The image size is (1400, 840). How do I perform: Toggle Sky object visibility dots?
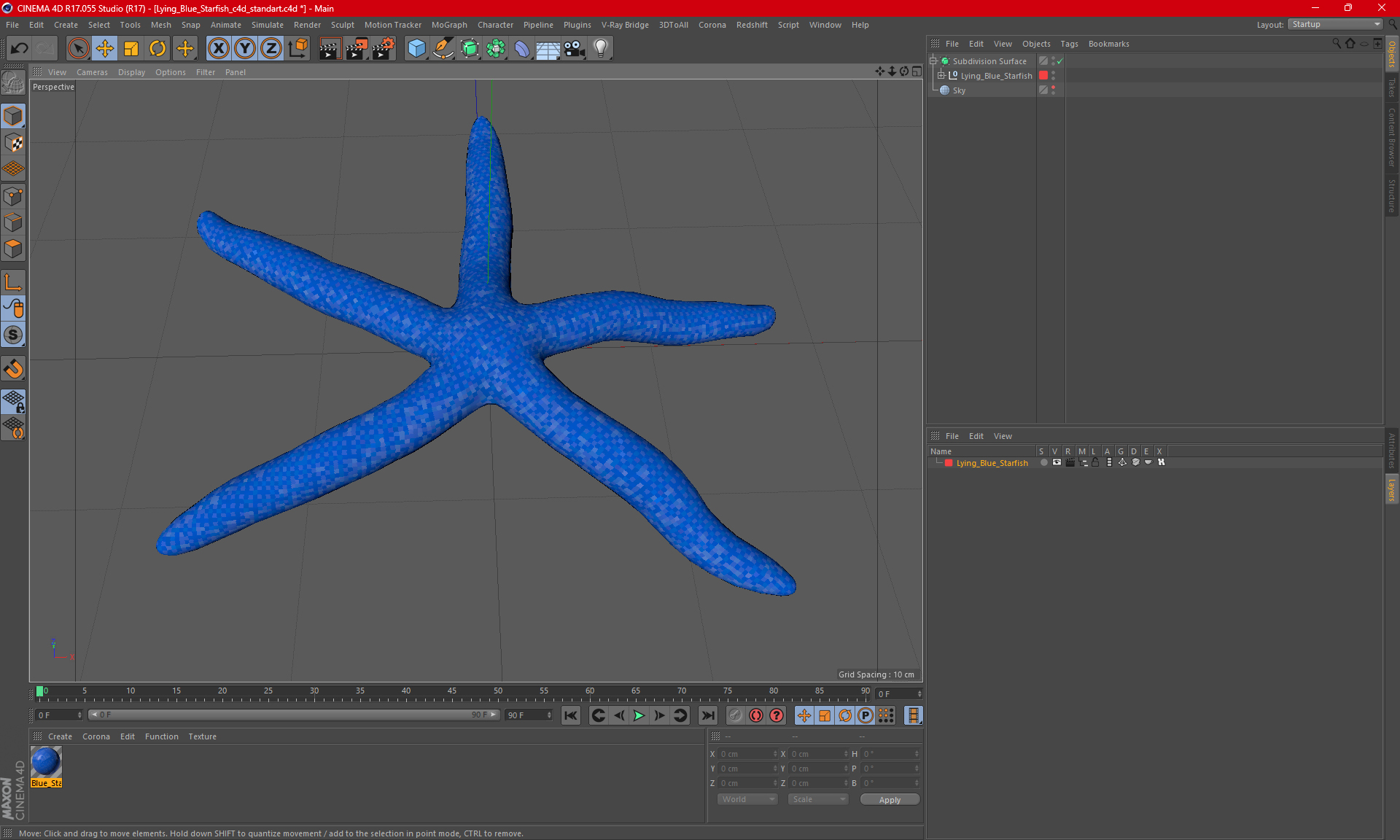pyautogui.click(x=1053, y=90)
